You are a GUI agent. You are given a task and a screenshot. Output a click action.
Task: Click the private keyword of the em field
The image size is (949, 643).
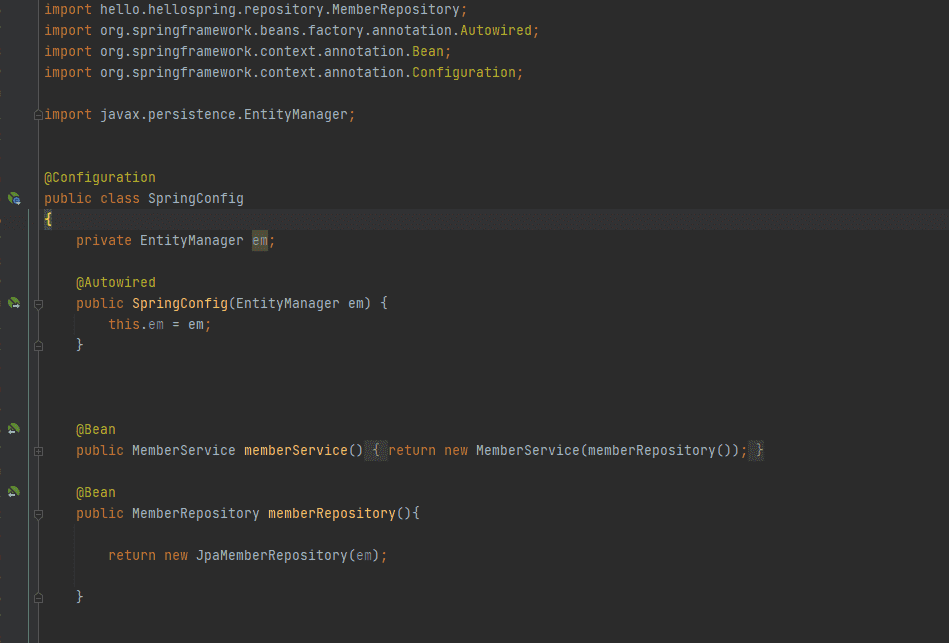(x=103, y=240)
